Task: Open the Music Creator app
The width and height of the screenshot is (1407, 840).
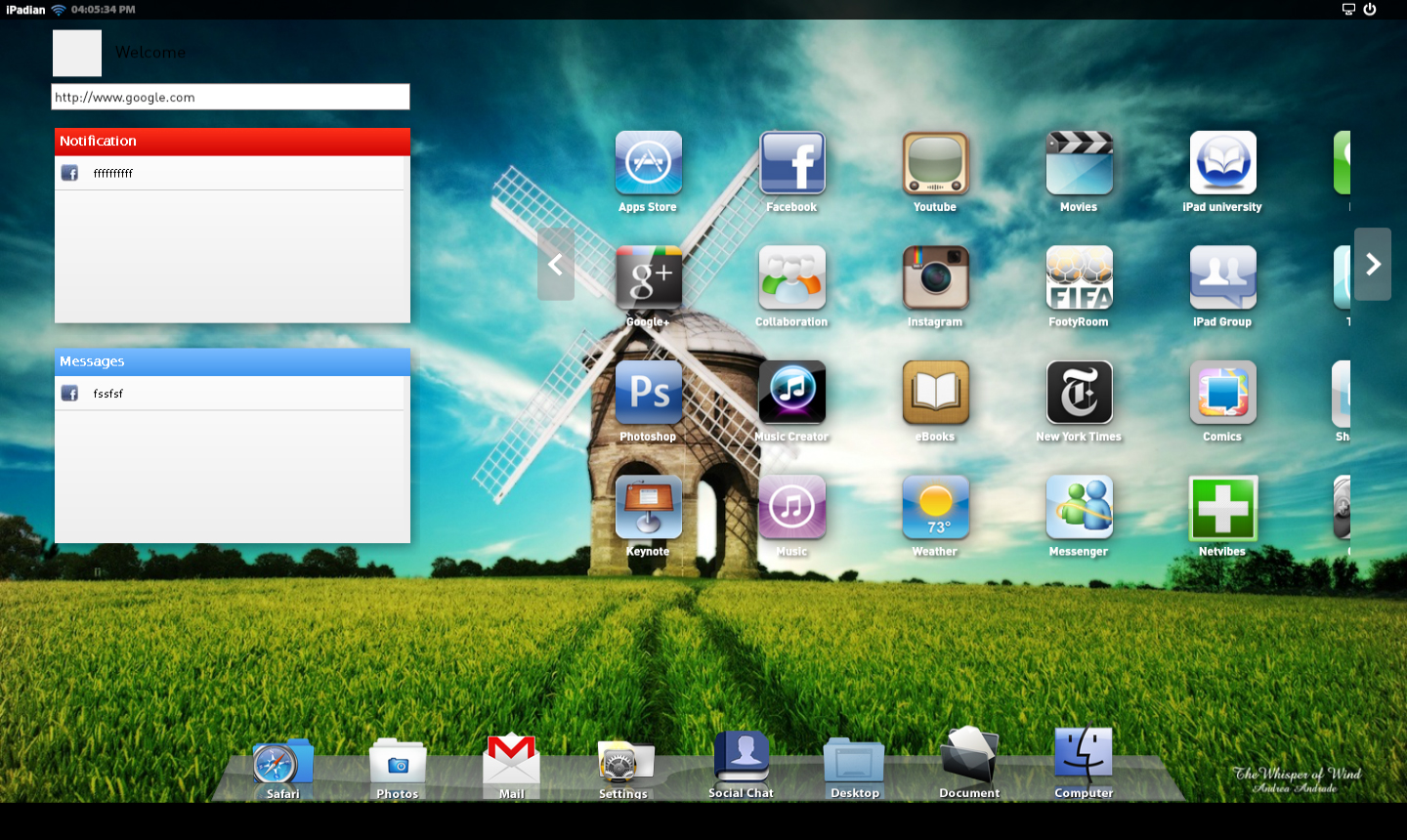Action: coord(792,393)
